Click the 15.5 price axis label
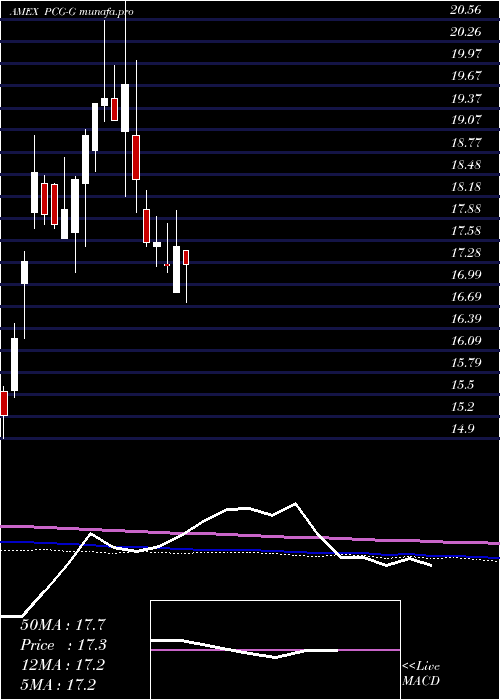500x700 pixels. 462,384
